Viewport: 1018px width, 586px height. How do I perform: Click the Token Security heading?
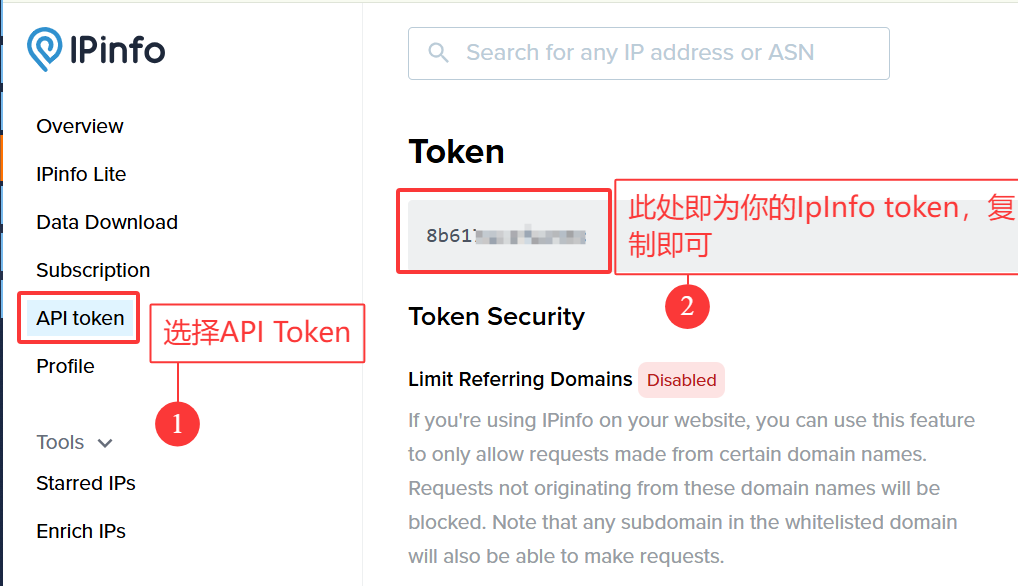tap(496, 317)
